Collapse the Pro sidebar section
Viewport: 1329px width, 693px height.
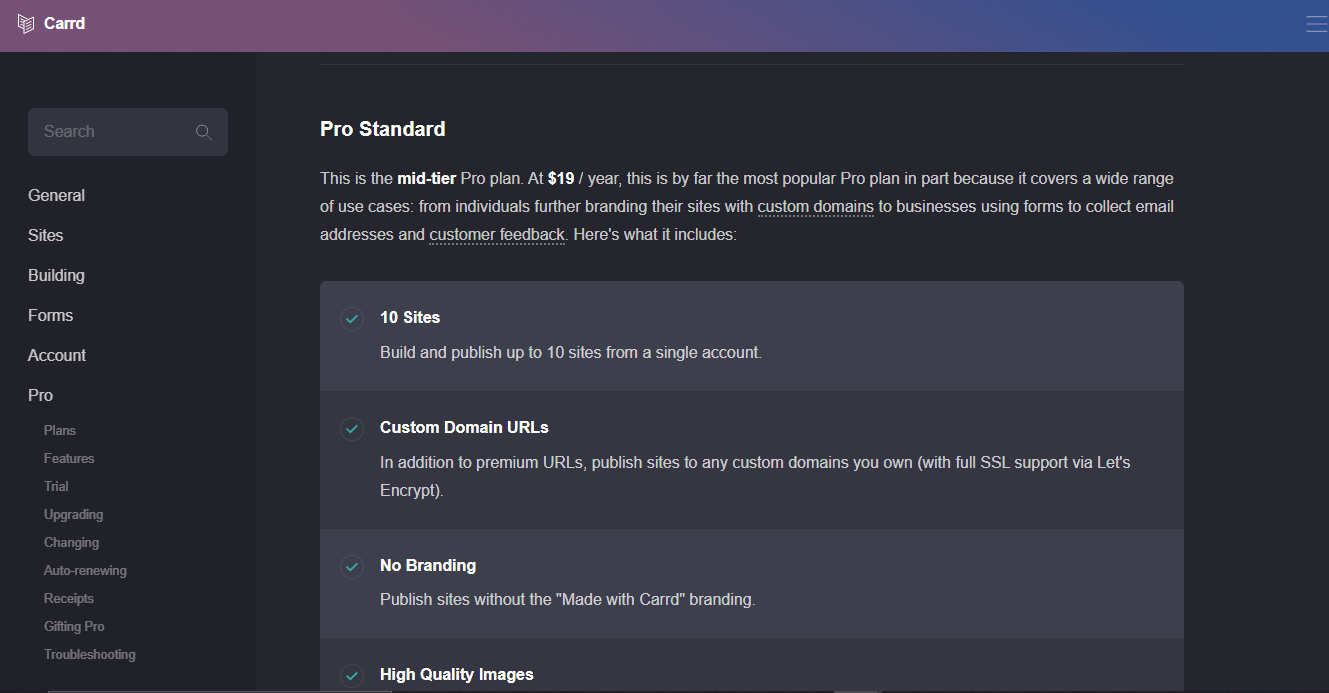(x=40, y=395)
